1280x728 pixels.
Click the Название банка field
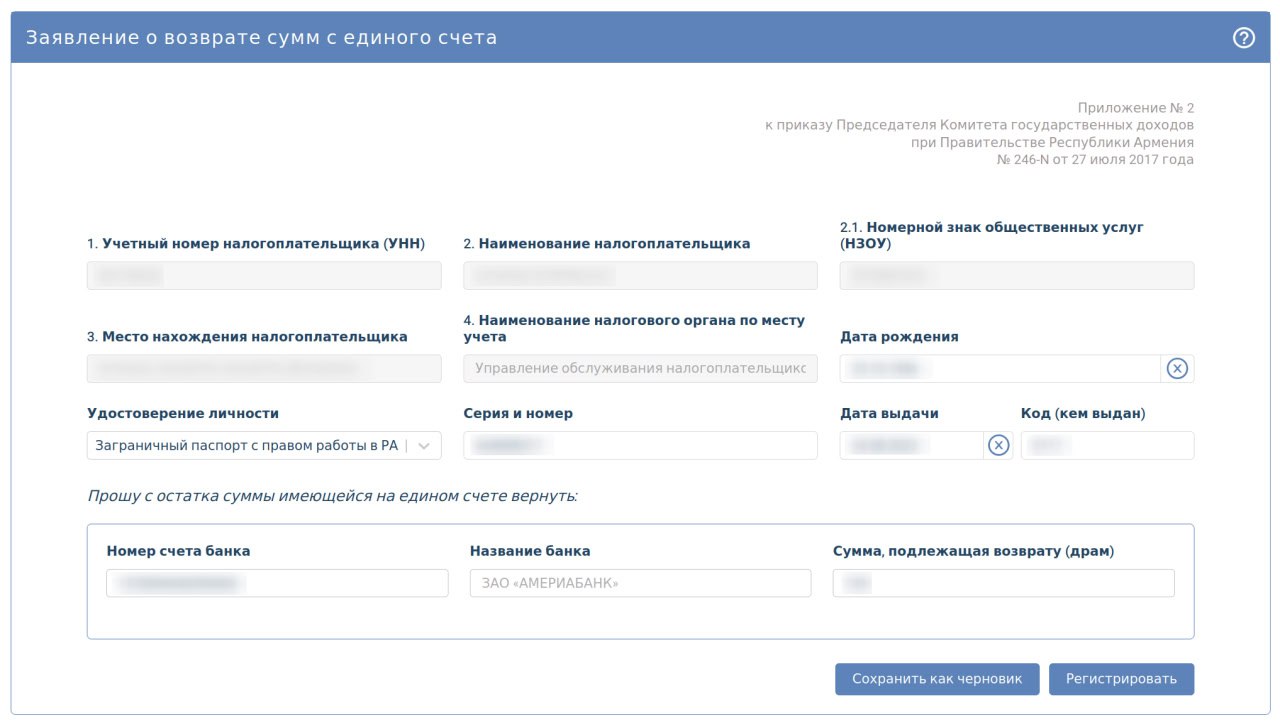click(x=640, y=583)
